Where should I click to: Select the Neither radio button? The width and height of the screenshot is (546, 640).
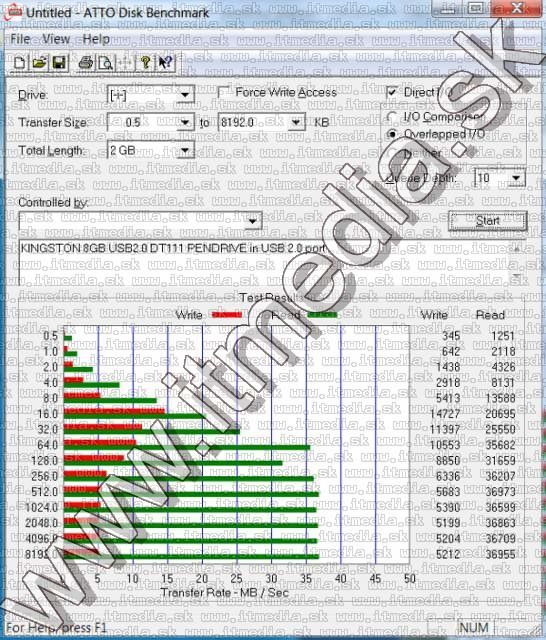tap(392, 153)
